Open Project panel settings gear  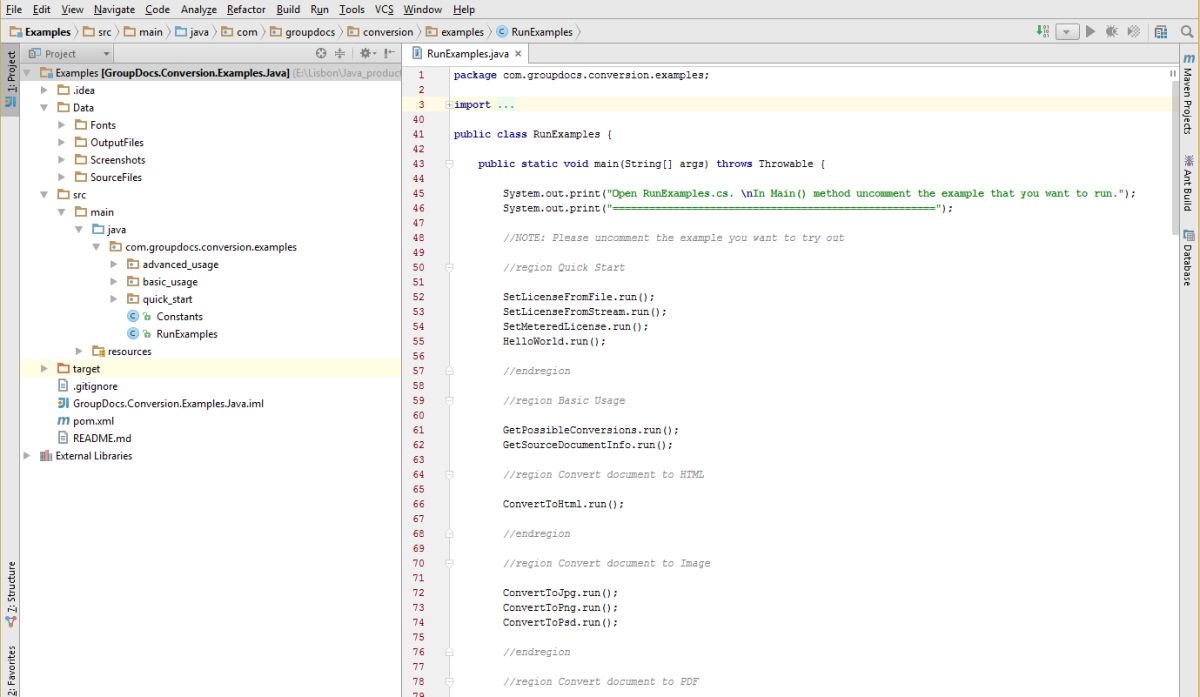coord(367,54)
